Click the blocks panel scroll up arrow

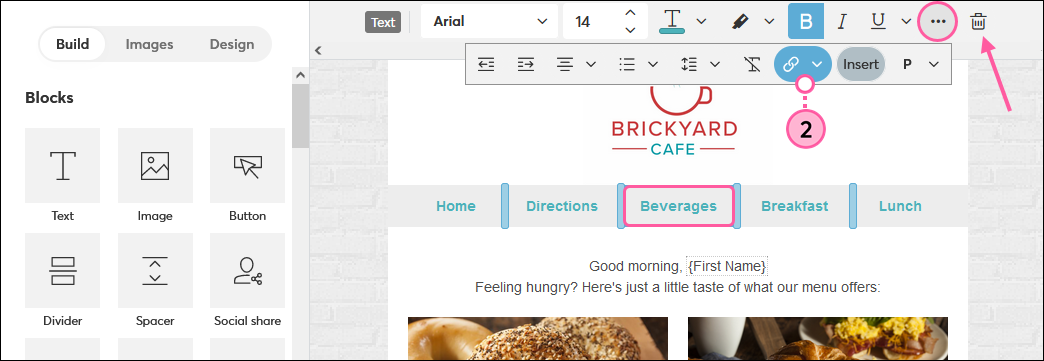300,75
